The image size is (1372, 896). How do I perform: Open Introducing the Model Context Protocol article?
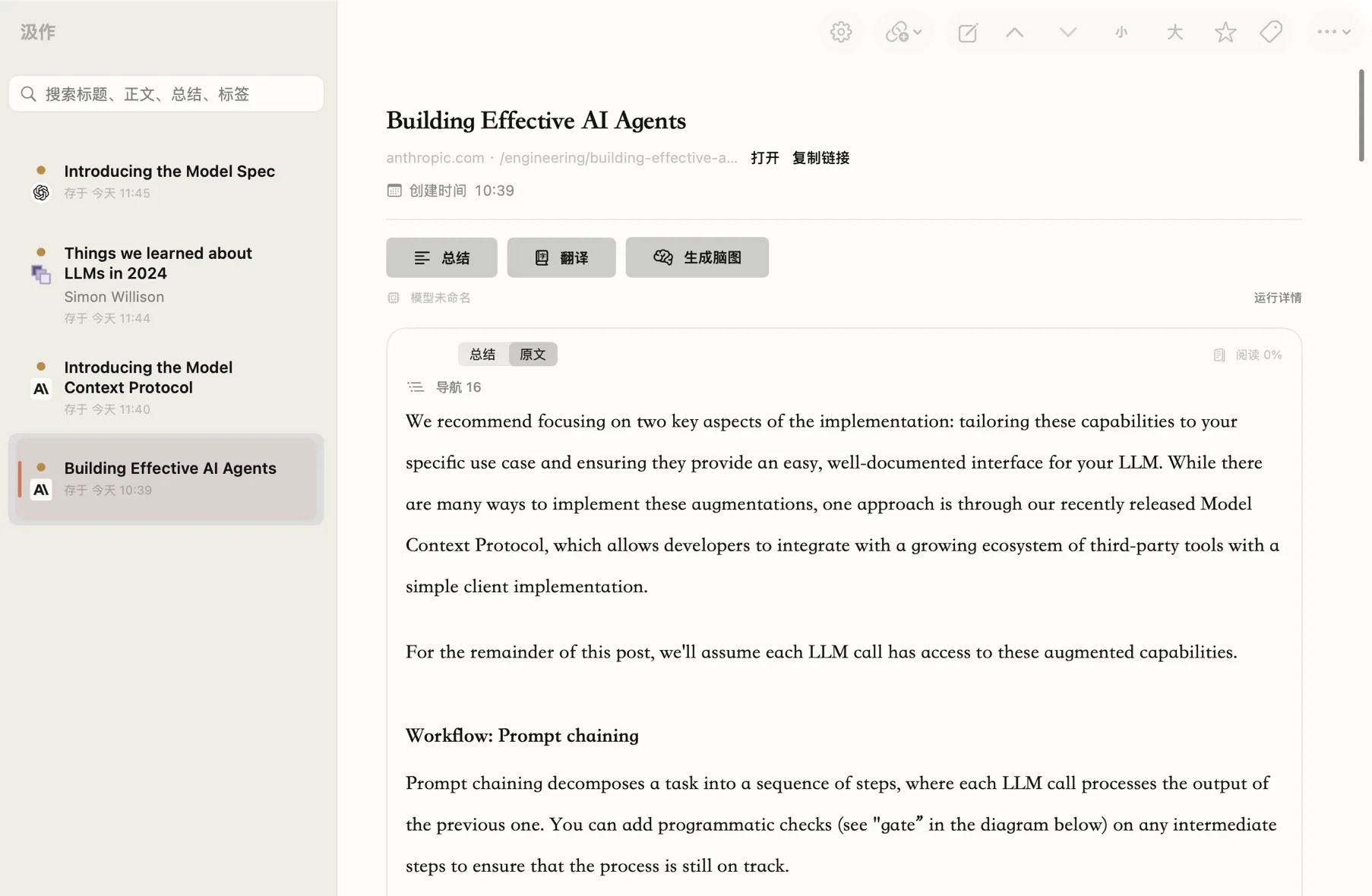(166, 387)
